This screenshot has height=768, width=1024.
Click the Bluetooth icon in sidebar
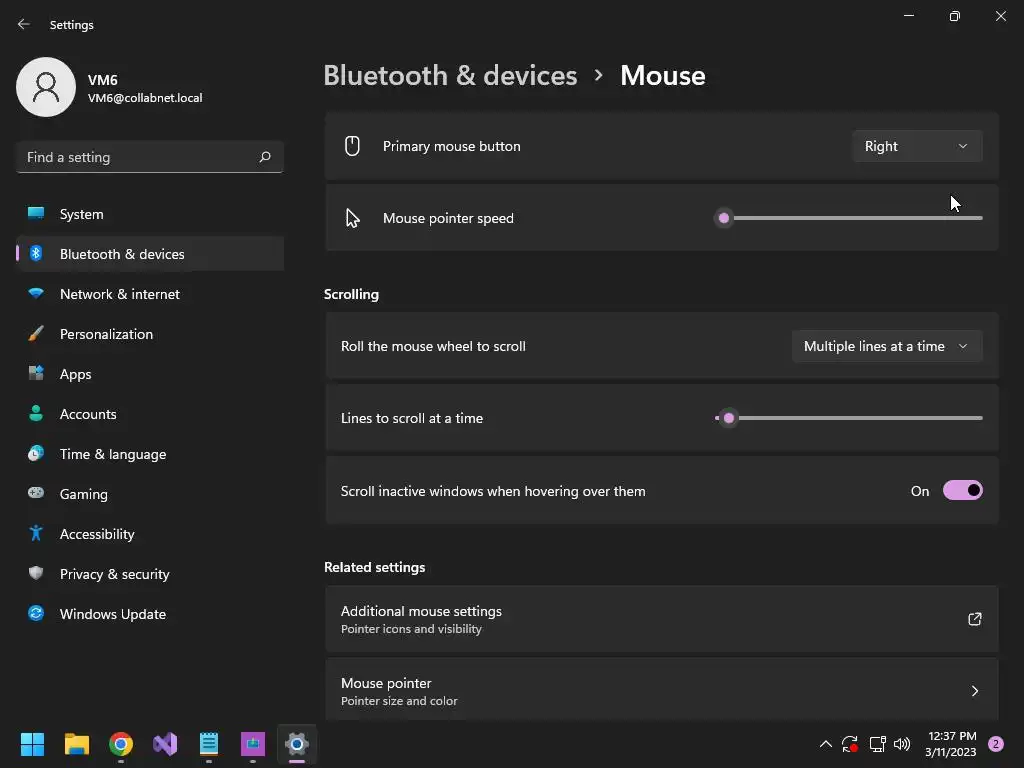pos(36,253)
